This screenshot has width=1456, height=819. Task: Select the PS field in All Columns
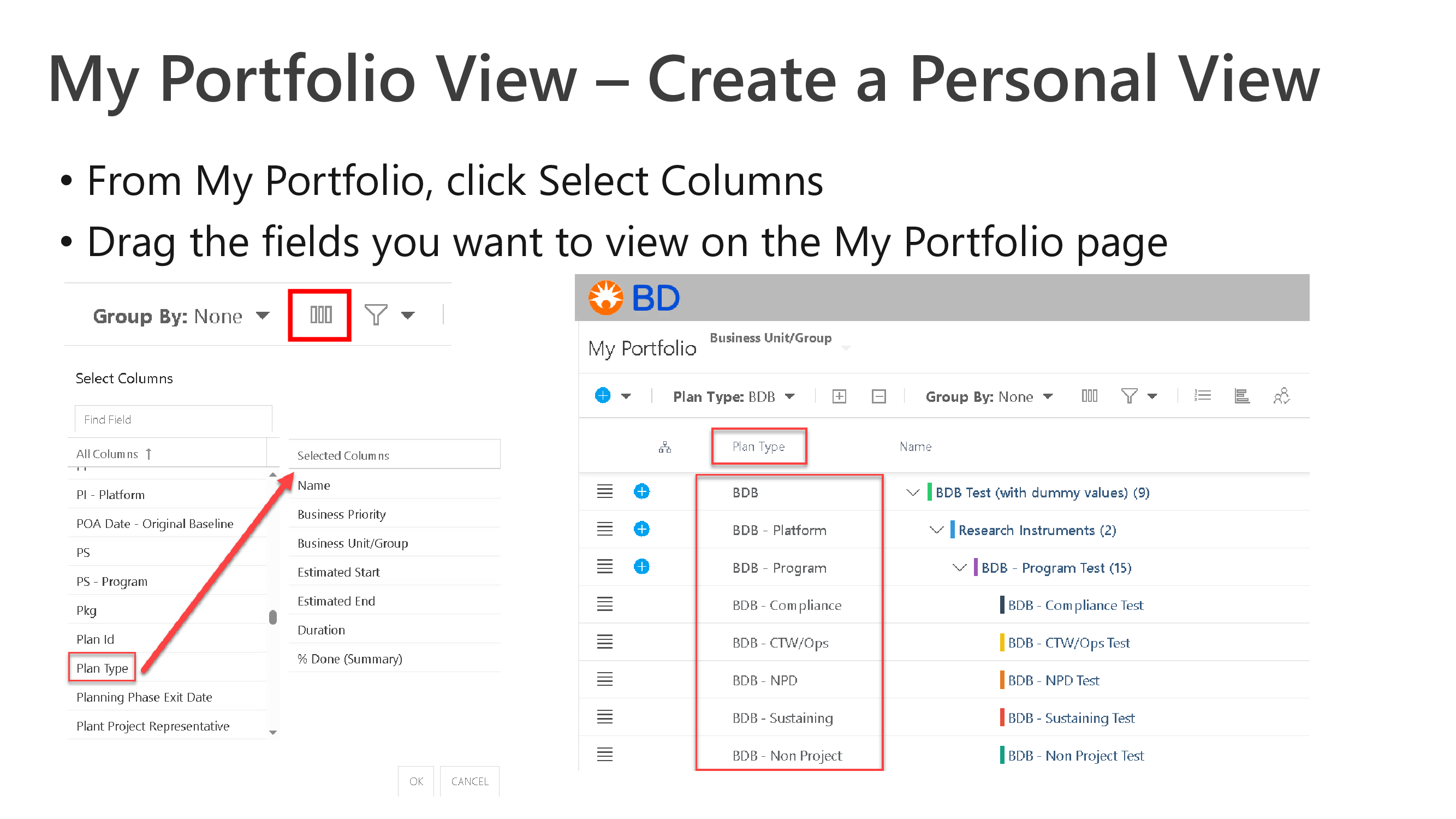point(83,552)
